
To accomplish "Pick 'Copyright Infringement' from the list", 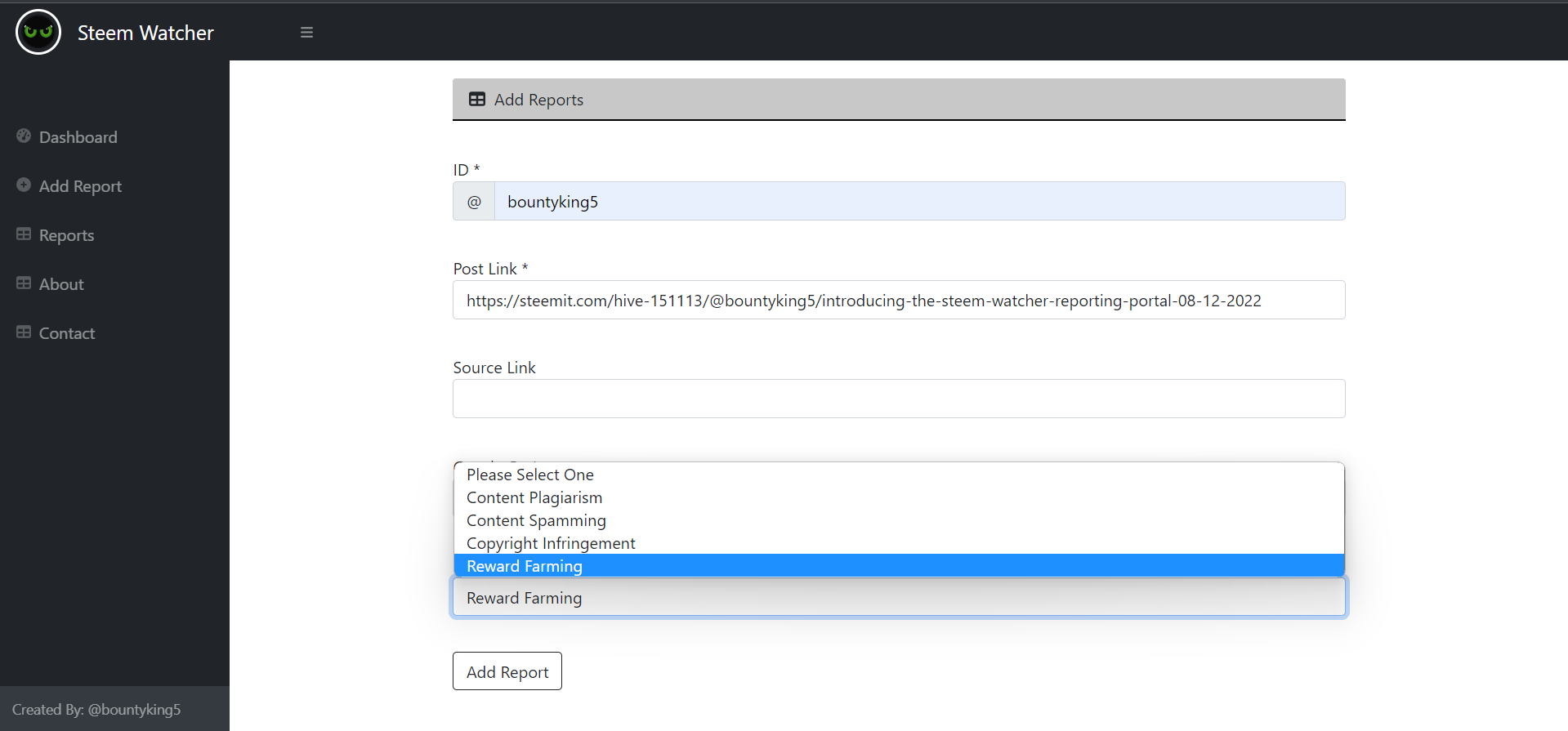I will pyautogui.click(x=899, y=543).
